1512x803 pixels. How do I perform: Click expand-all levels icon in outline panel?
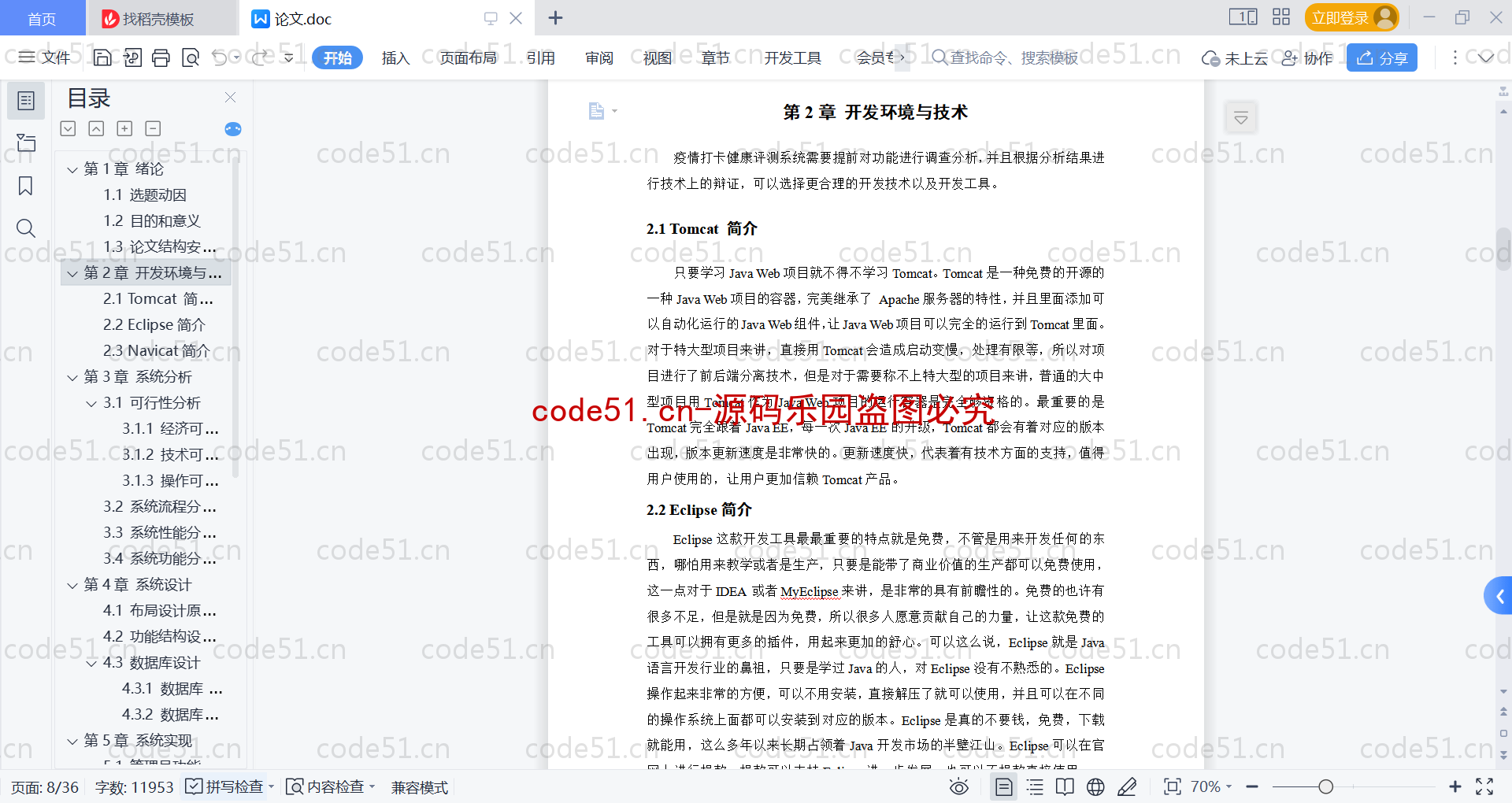(x=69, y=128)
